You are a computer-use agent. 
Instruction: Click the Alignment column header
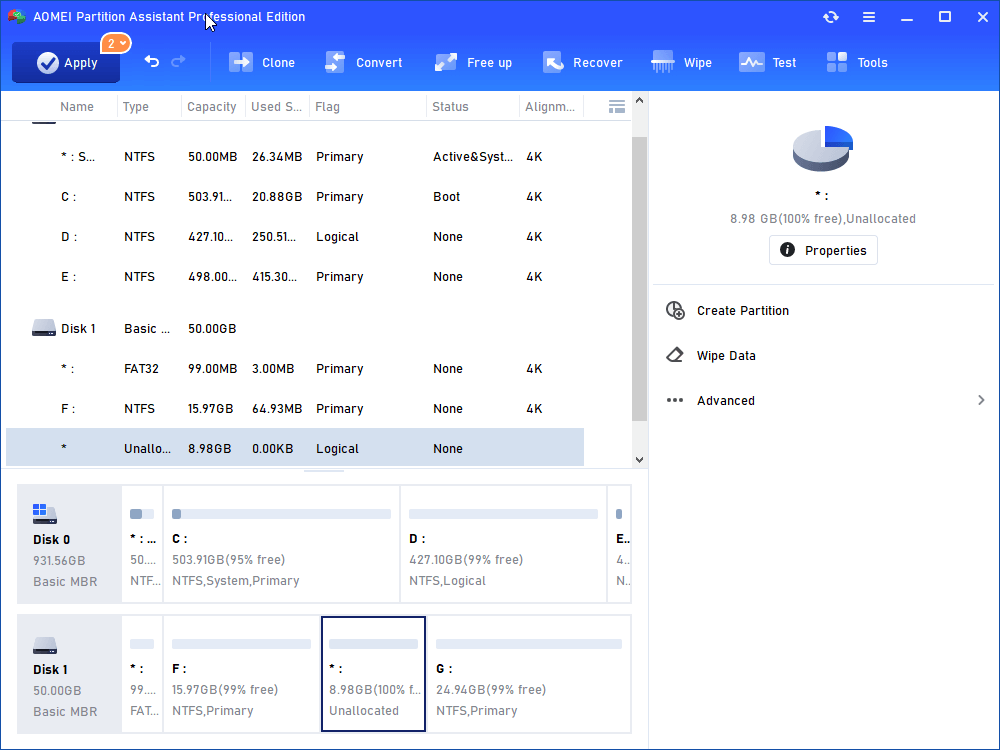[550, 107]
